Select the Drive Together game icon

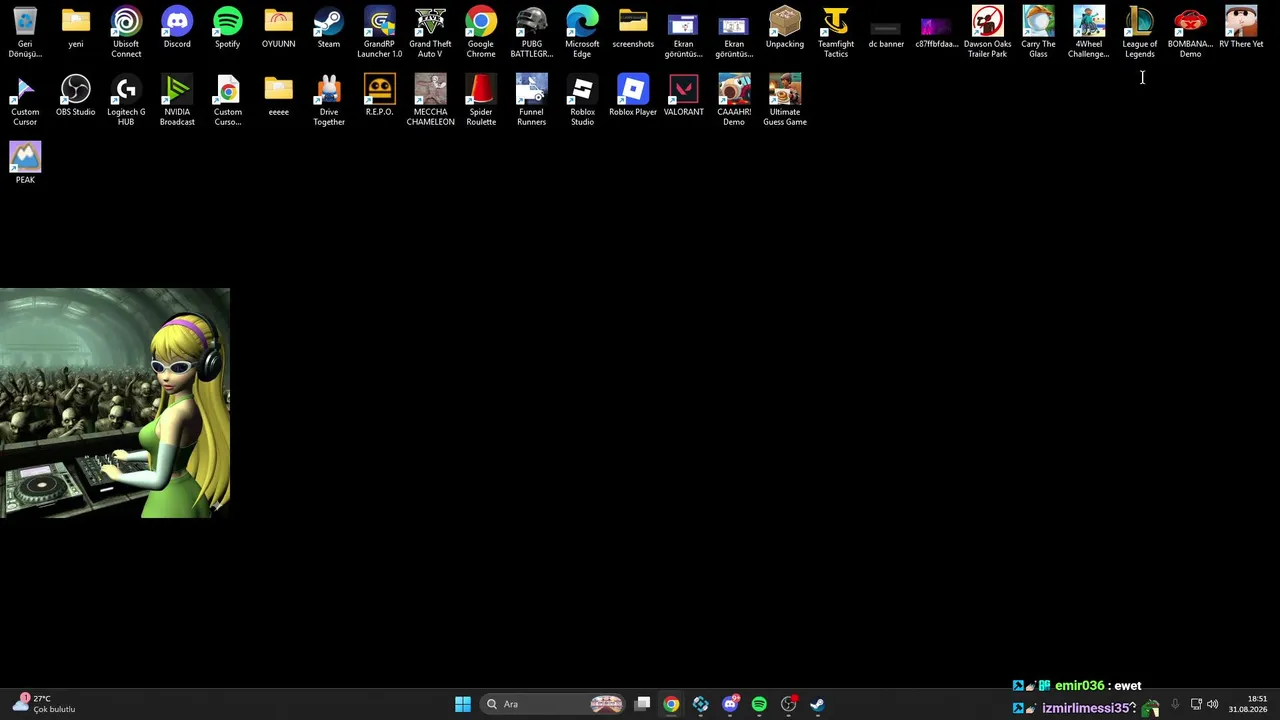329,100
